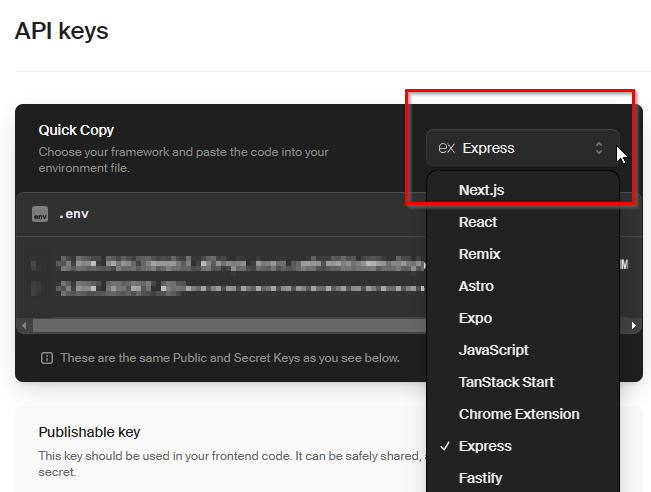Click the Quick Copy heading

[x=76, y=130]
